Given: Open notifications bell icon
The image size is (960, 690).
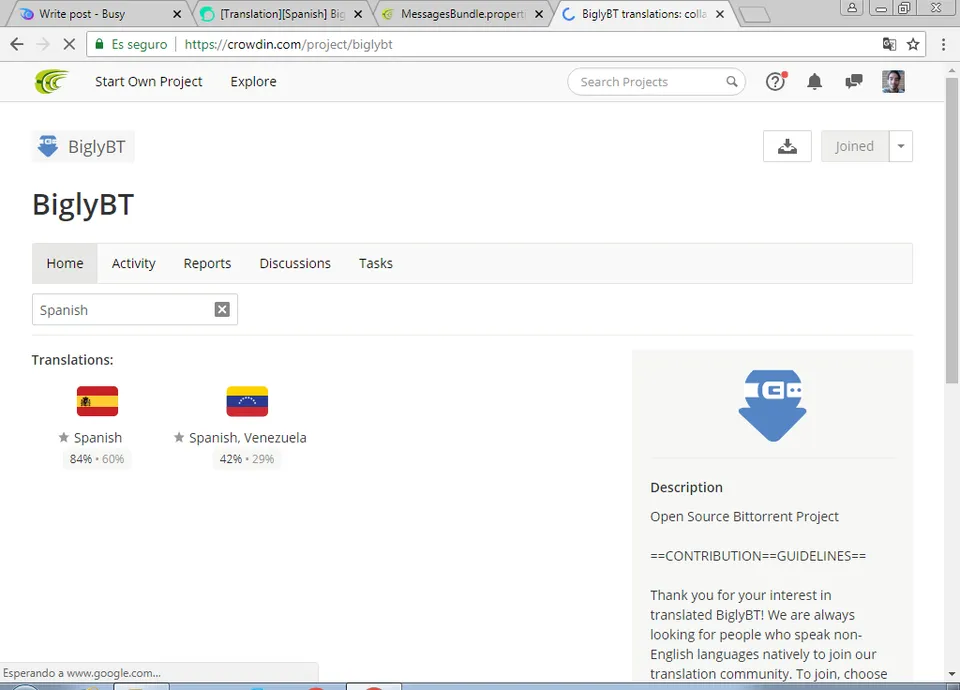Looking at the screenshot, I should click(x=814, y=81).
